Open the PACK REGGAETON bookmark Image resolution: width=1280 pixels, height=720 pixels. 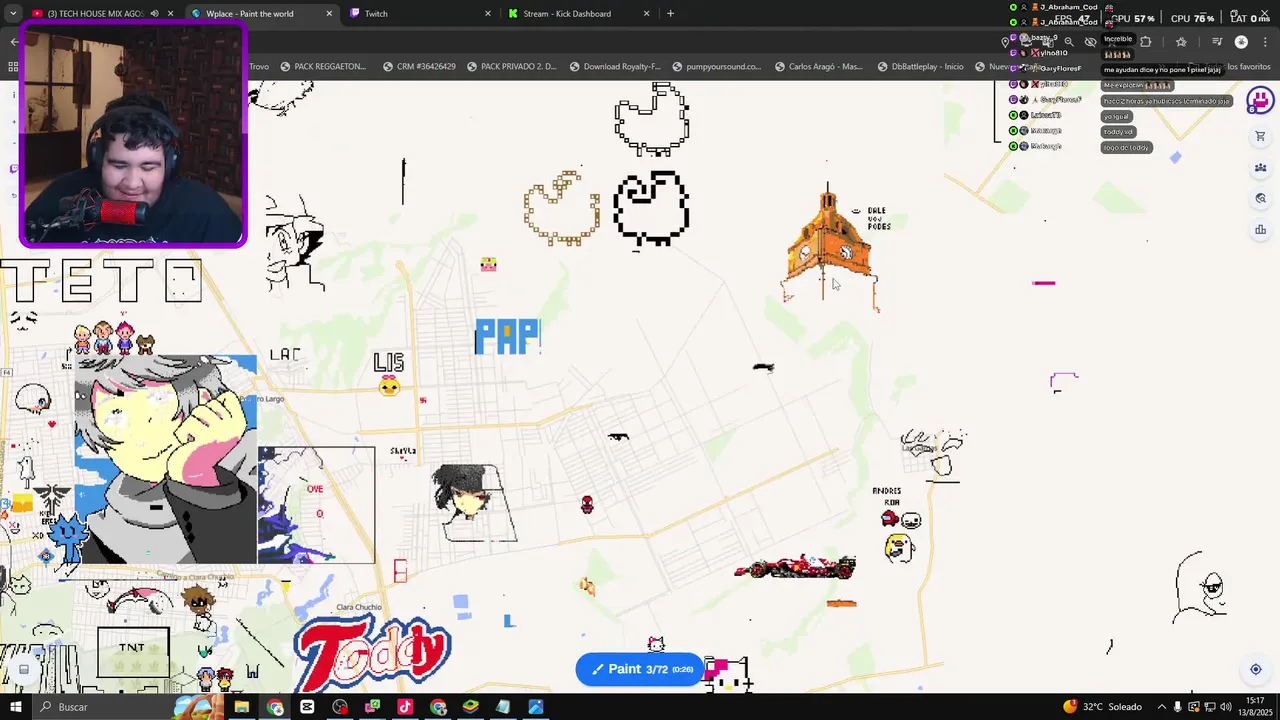[322, 67]
